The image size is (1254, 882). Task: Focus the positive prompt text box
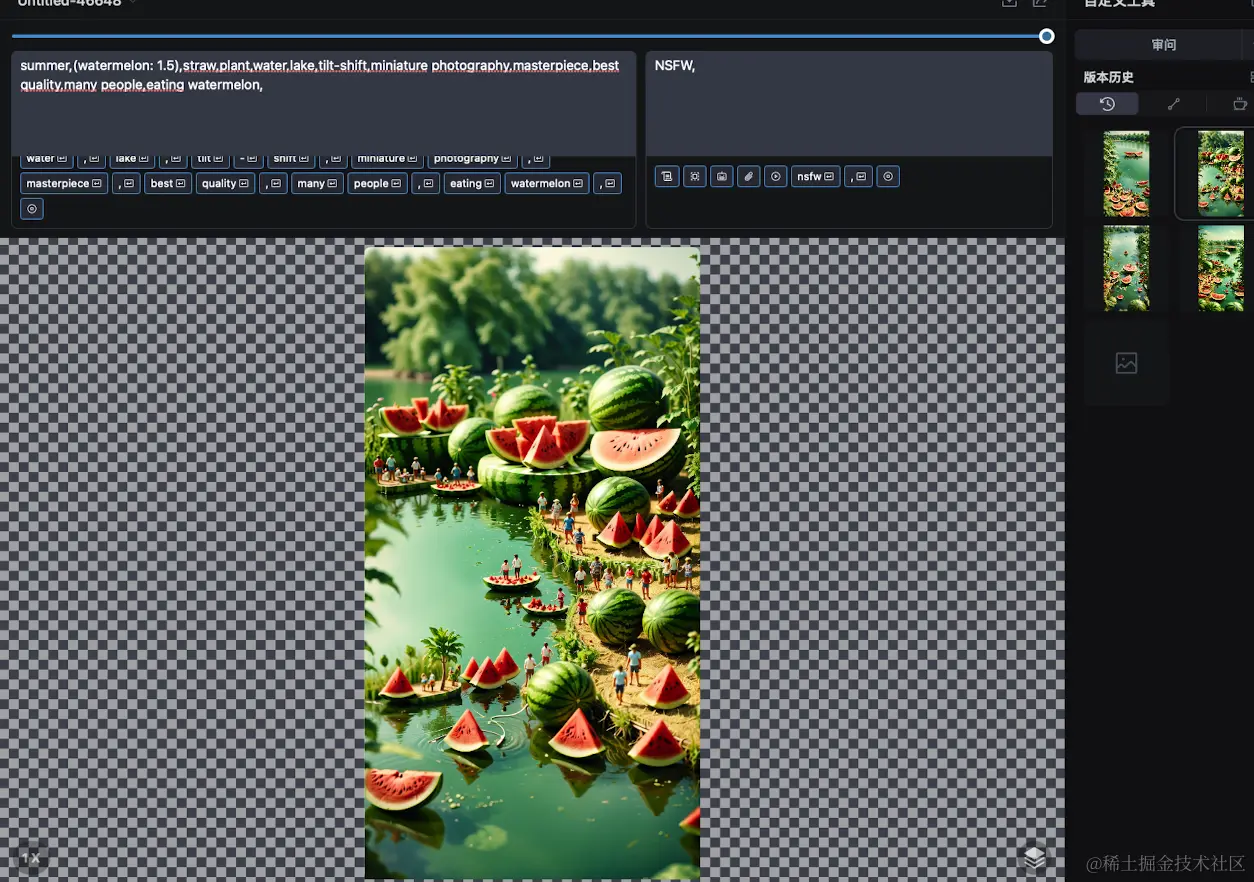tap(324, 104)
